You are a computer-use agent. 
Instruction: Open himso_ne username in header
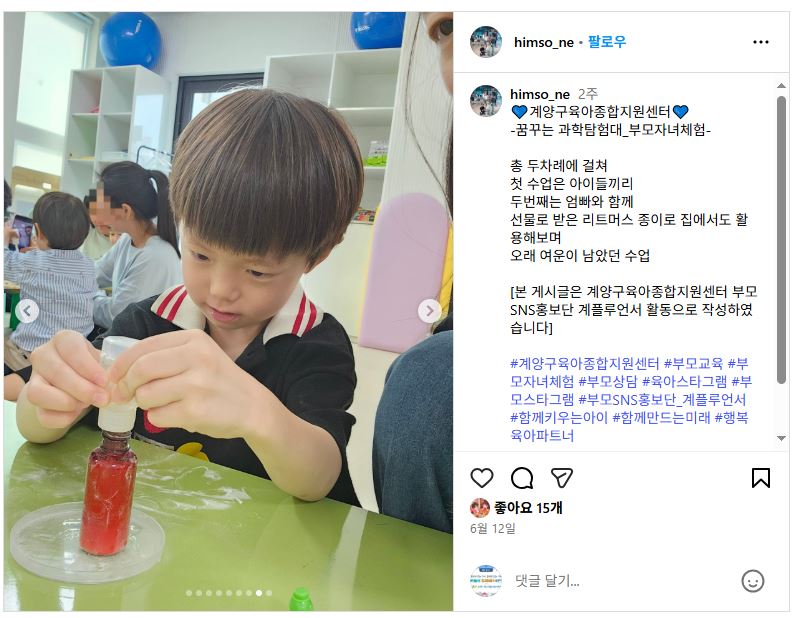(x=544, y=42)
